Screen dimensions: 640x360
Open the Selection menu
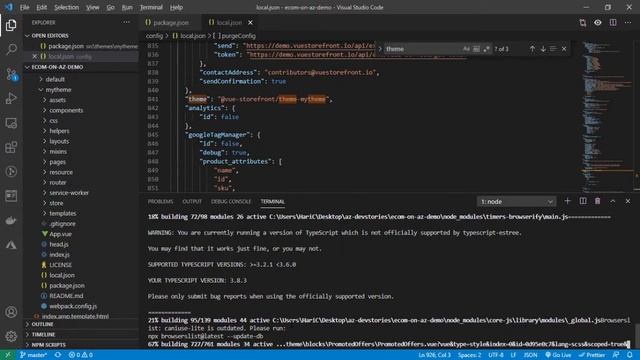click(66, 7)
